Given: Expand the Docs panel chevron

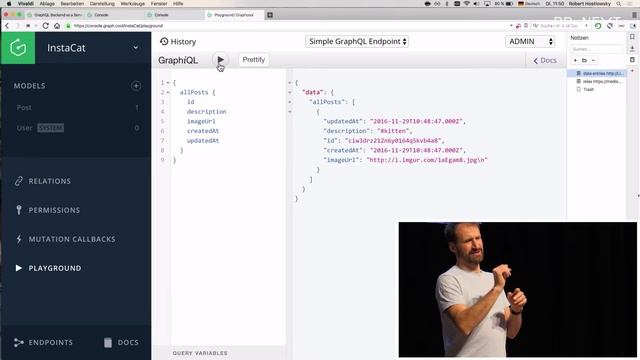Looking at the screenshot, I should [536, 60].
